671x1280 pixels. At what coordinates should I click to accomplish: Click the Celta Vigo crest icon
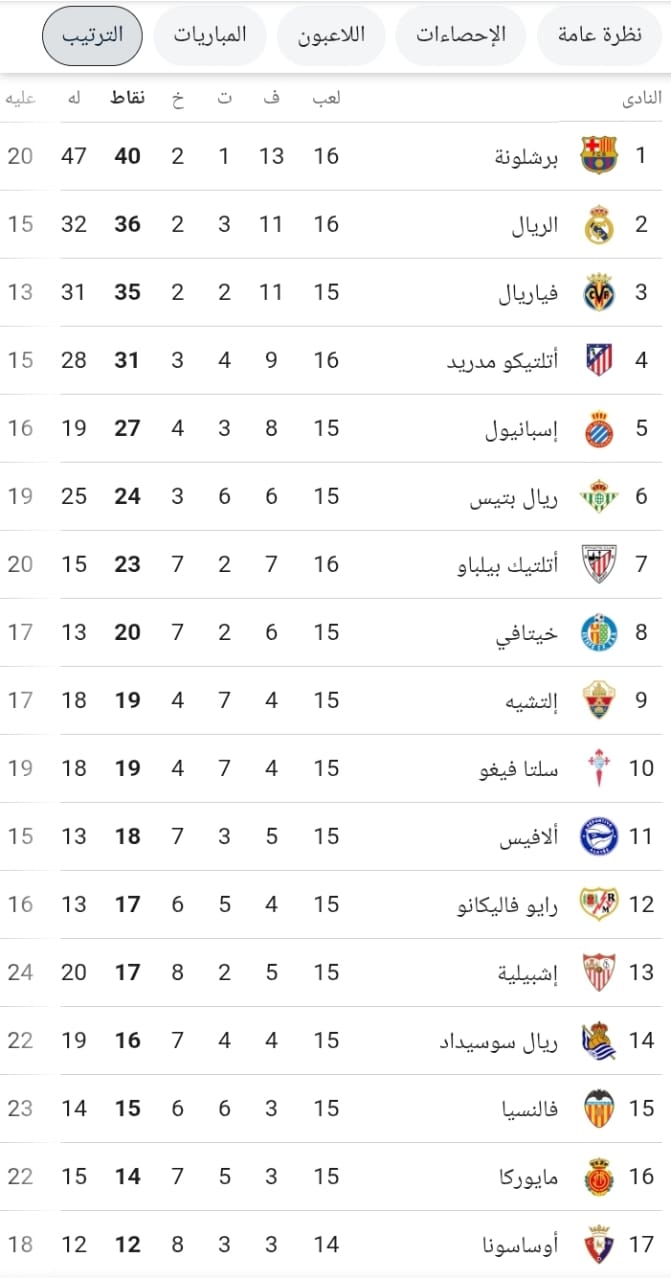598,768
